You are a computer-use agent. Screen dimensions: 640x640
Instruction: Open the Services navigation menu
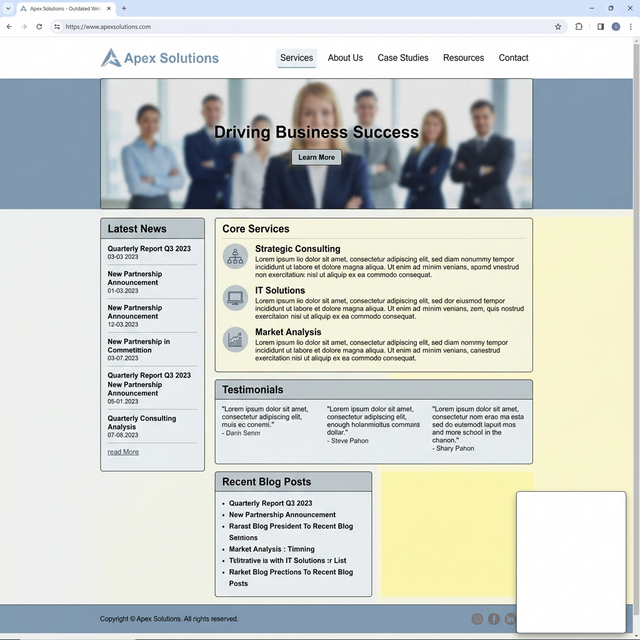coord(296,58)
